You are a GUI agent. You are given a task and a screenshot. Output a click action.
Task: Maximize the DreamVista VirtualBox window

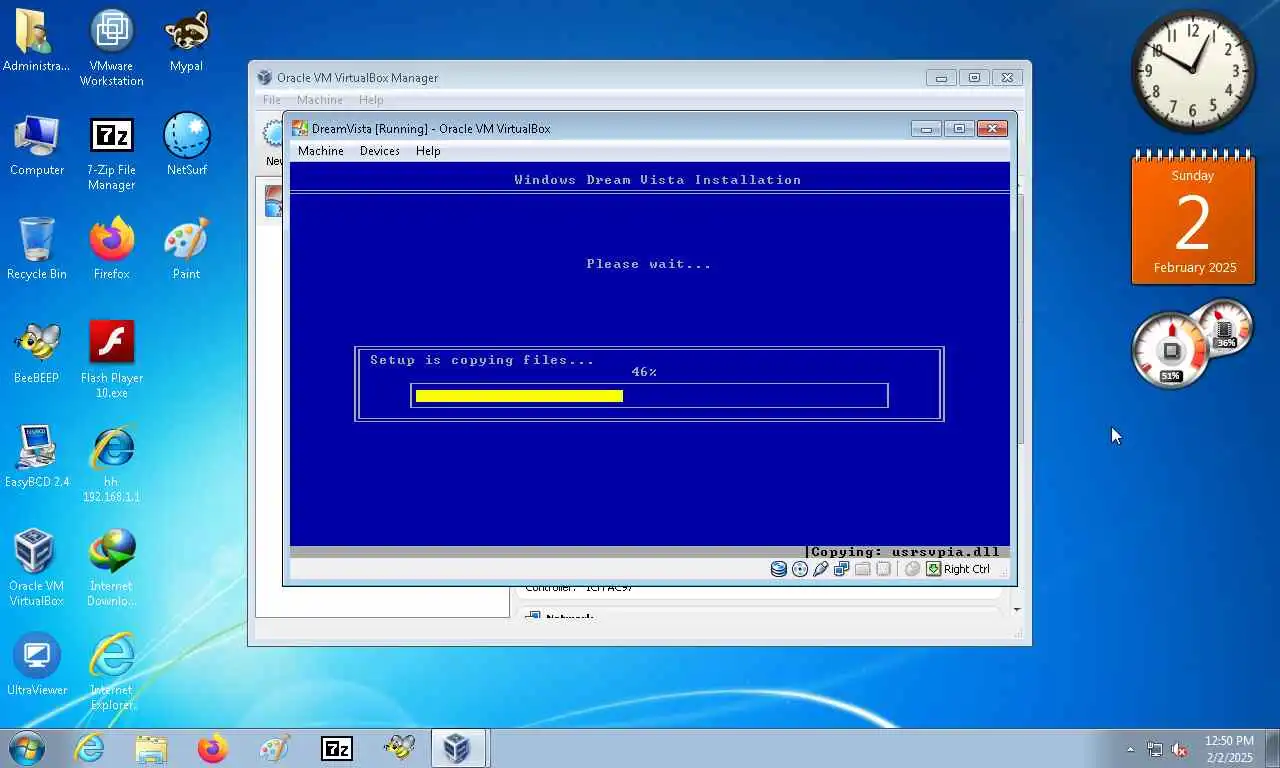point(959,129)
